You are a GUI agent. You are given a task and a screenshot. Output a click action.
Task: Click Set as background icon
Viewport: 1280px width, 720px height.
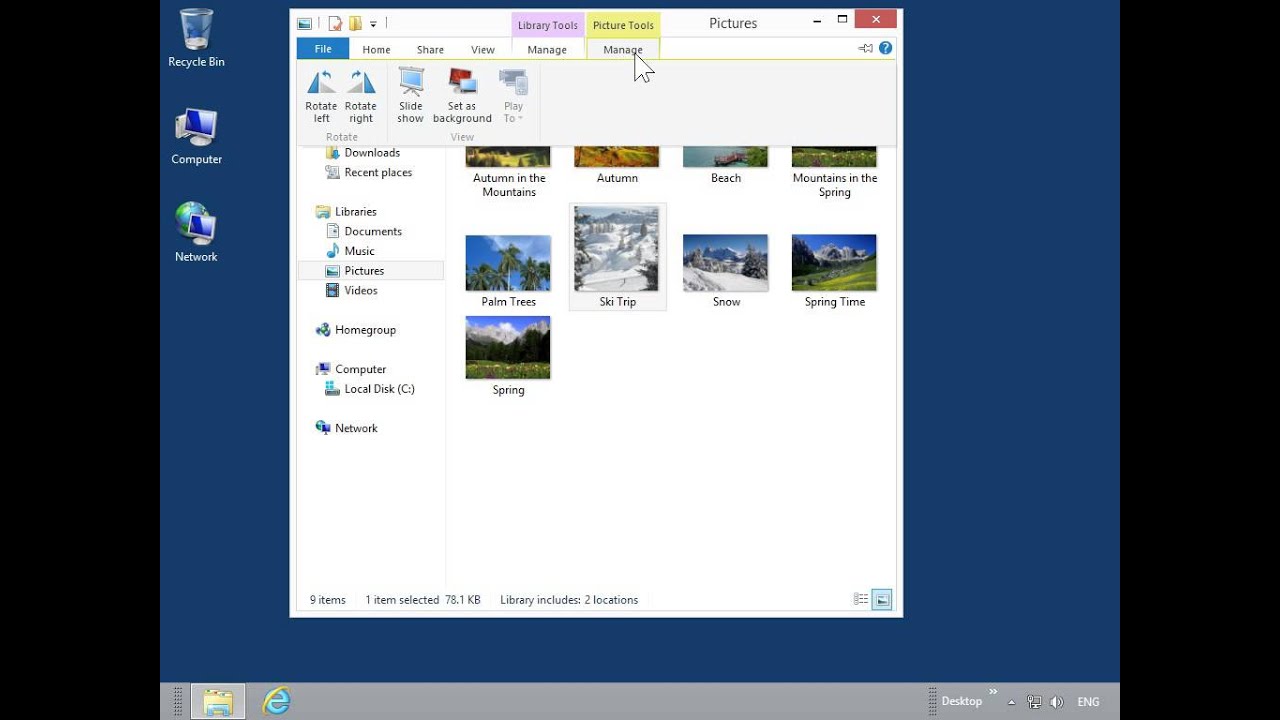462,83
